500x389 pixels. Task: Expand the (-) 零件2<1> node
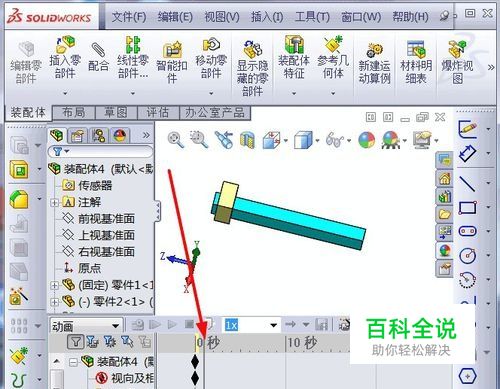(x=55, y=302)
